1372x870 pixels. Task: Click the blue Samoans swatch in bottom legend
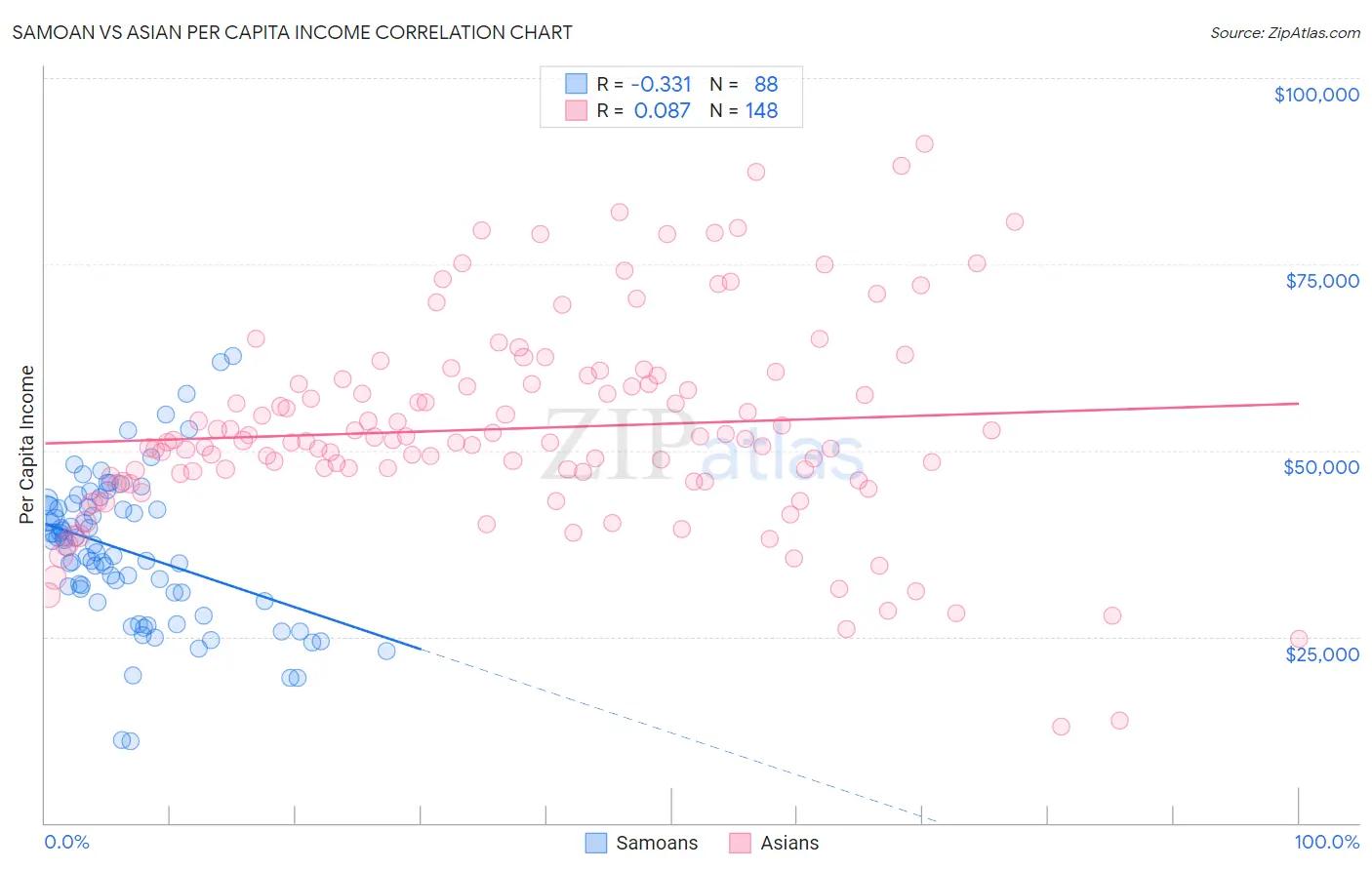[x=596, y=843]
